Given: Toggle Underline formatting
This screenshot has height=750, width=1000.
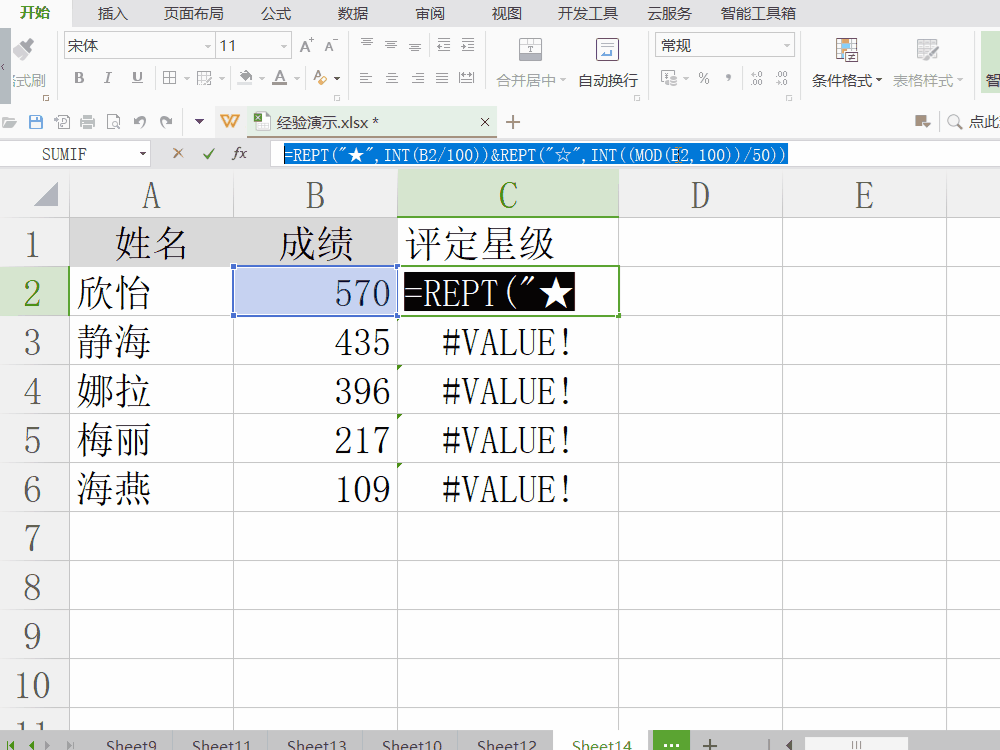Looking at the screenshot, I should (x=137, y=79).
